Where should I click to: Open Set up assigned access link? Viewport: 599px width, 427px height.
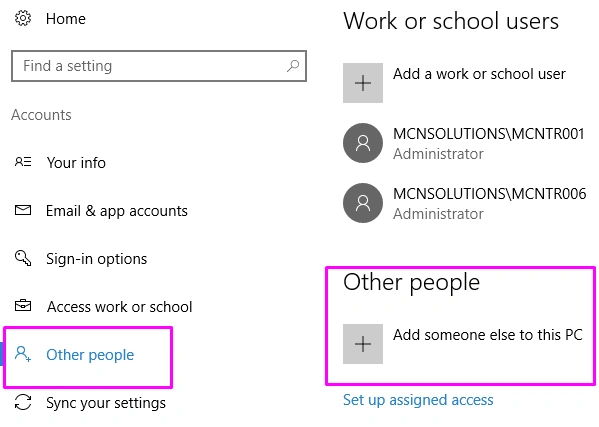click(x=418, y=400)
